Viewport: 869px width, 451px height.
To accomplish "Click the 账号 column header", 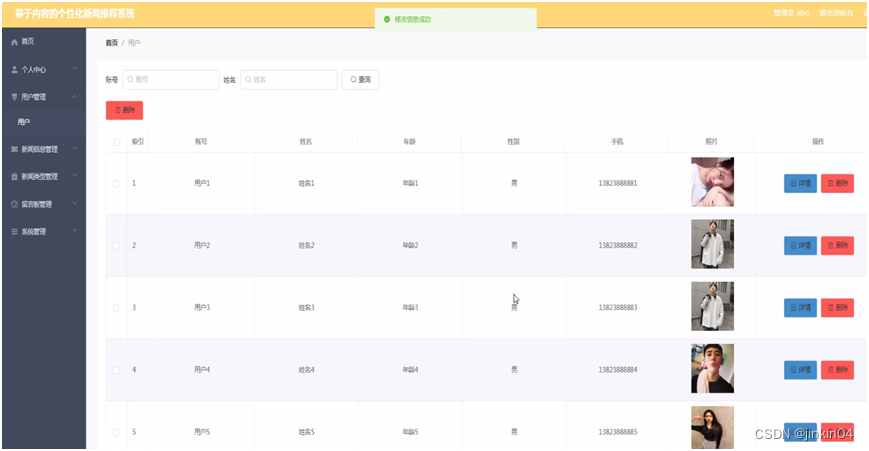I will [x=201, y=142].
